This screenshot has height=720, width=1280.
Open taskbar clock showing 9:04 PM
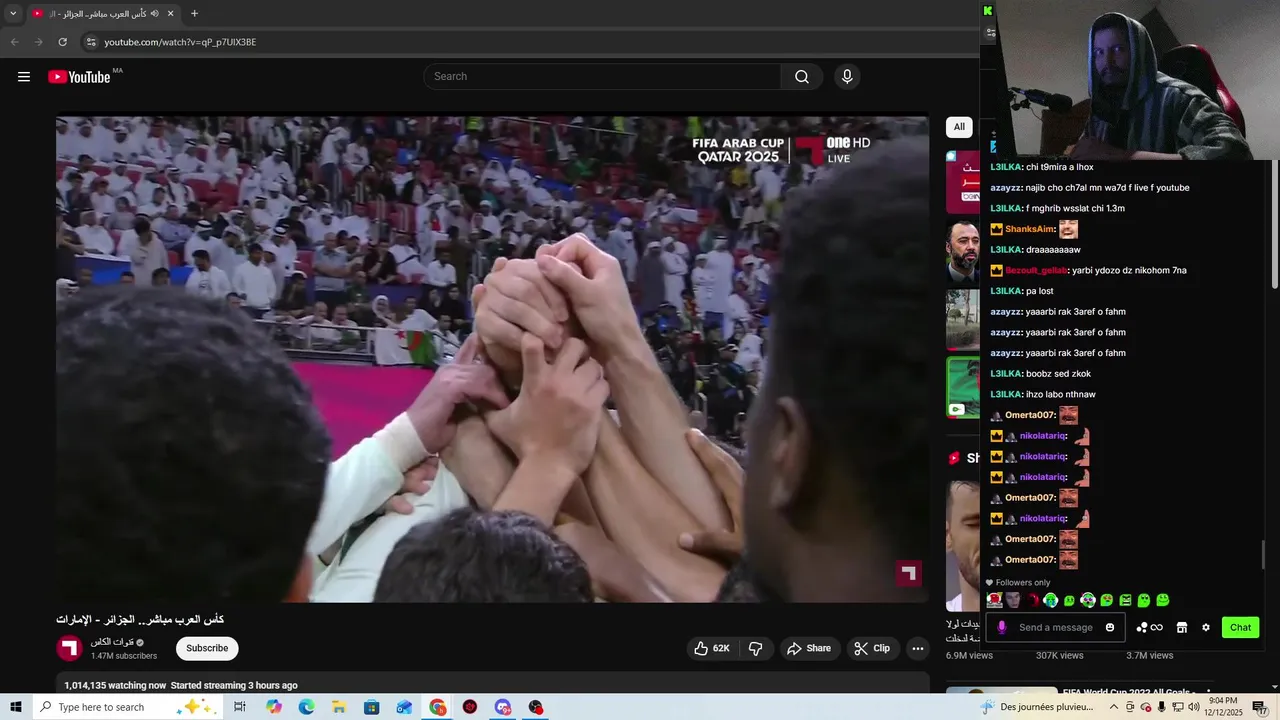(x=1225, y=707)
